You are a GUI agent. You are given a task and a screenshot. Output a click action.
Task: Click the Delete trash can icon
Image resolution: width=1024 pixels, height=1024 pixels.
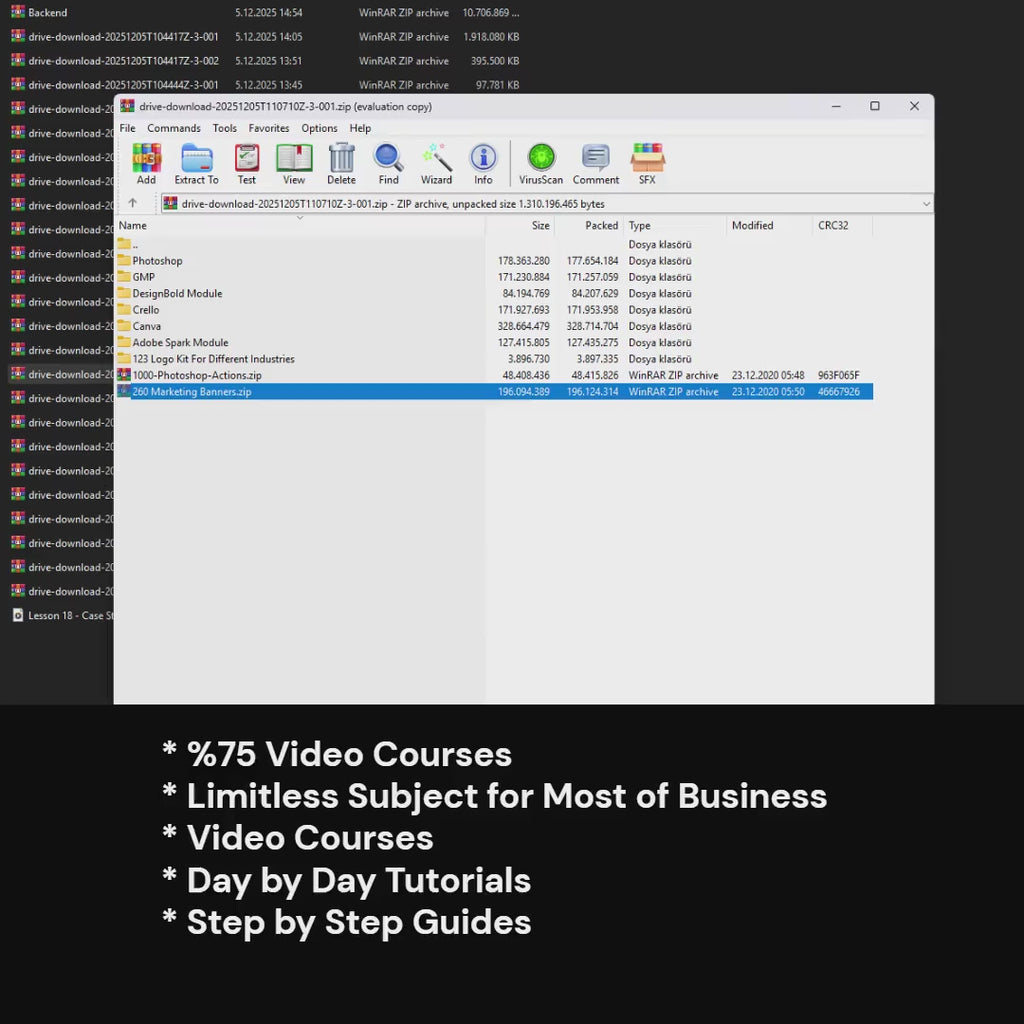pos(342,164)
